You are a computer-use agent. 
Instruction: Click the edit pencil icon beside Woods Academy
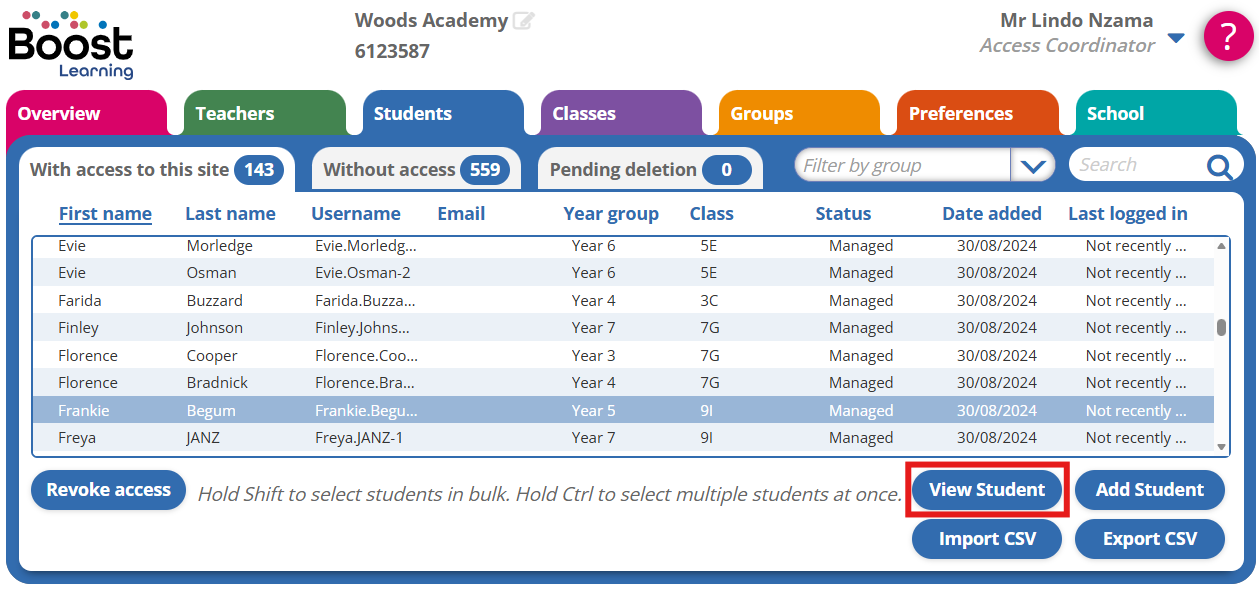click(x=523, y=21)
